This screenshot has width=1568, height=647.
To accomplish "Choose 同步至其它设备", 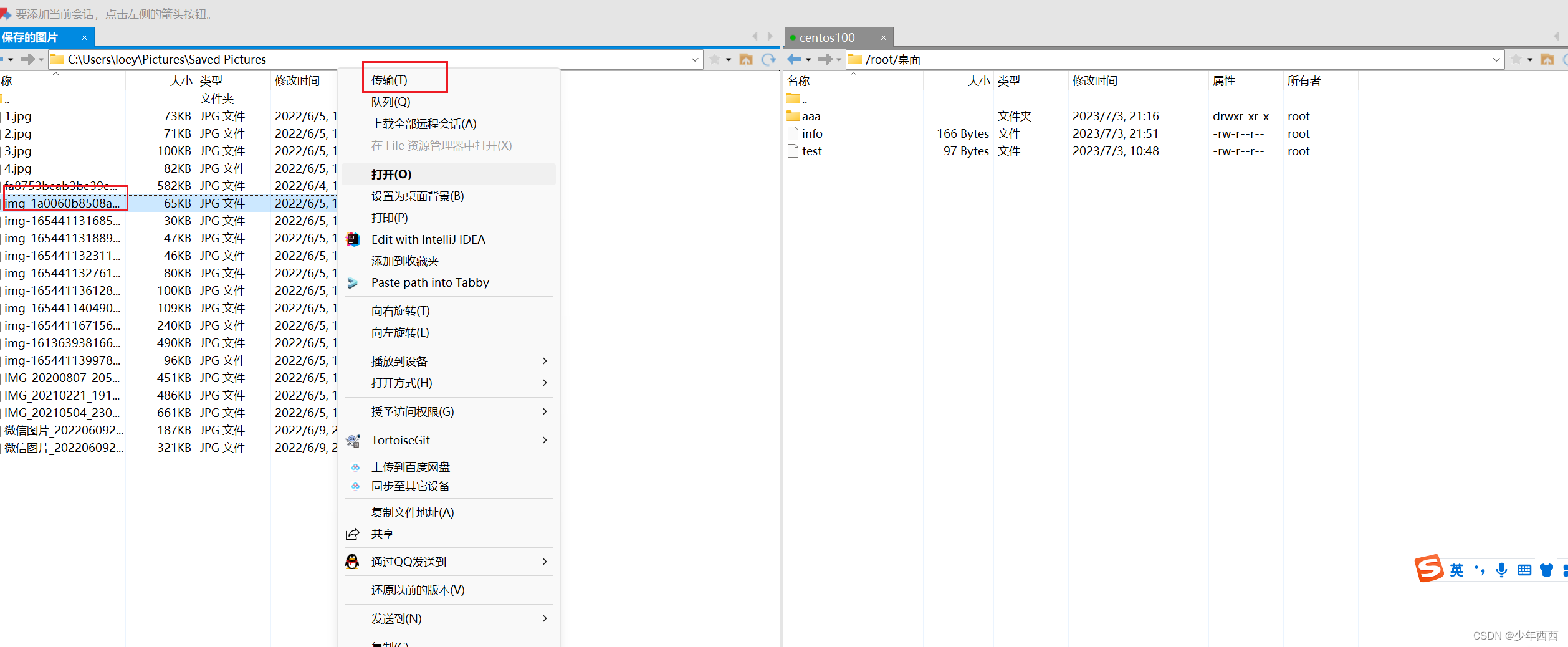I will click(x=449, y=486).
